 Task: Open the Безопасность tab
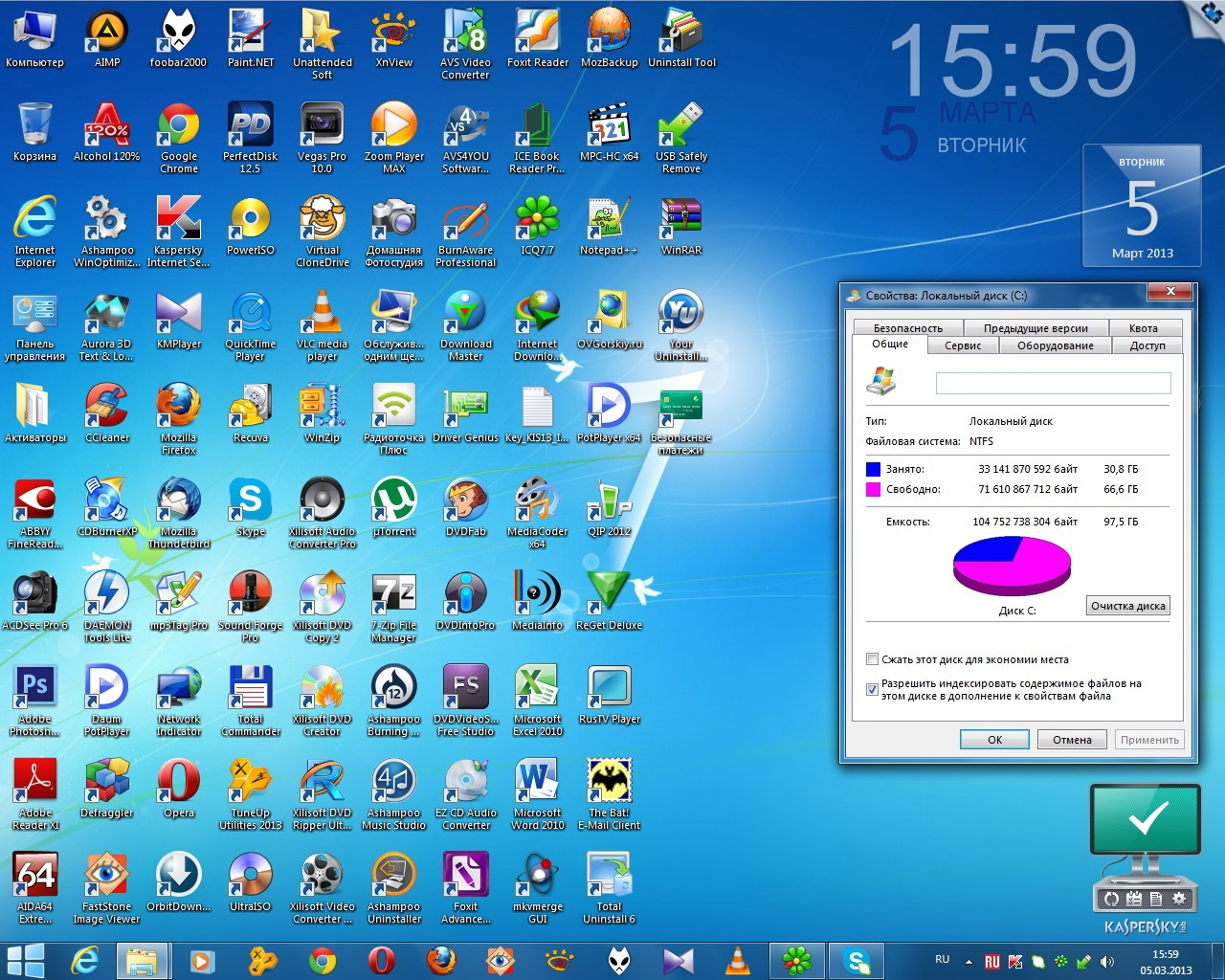(x=907, y=328)
